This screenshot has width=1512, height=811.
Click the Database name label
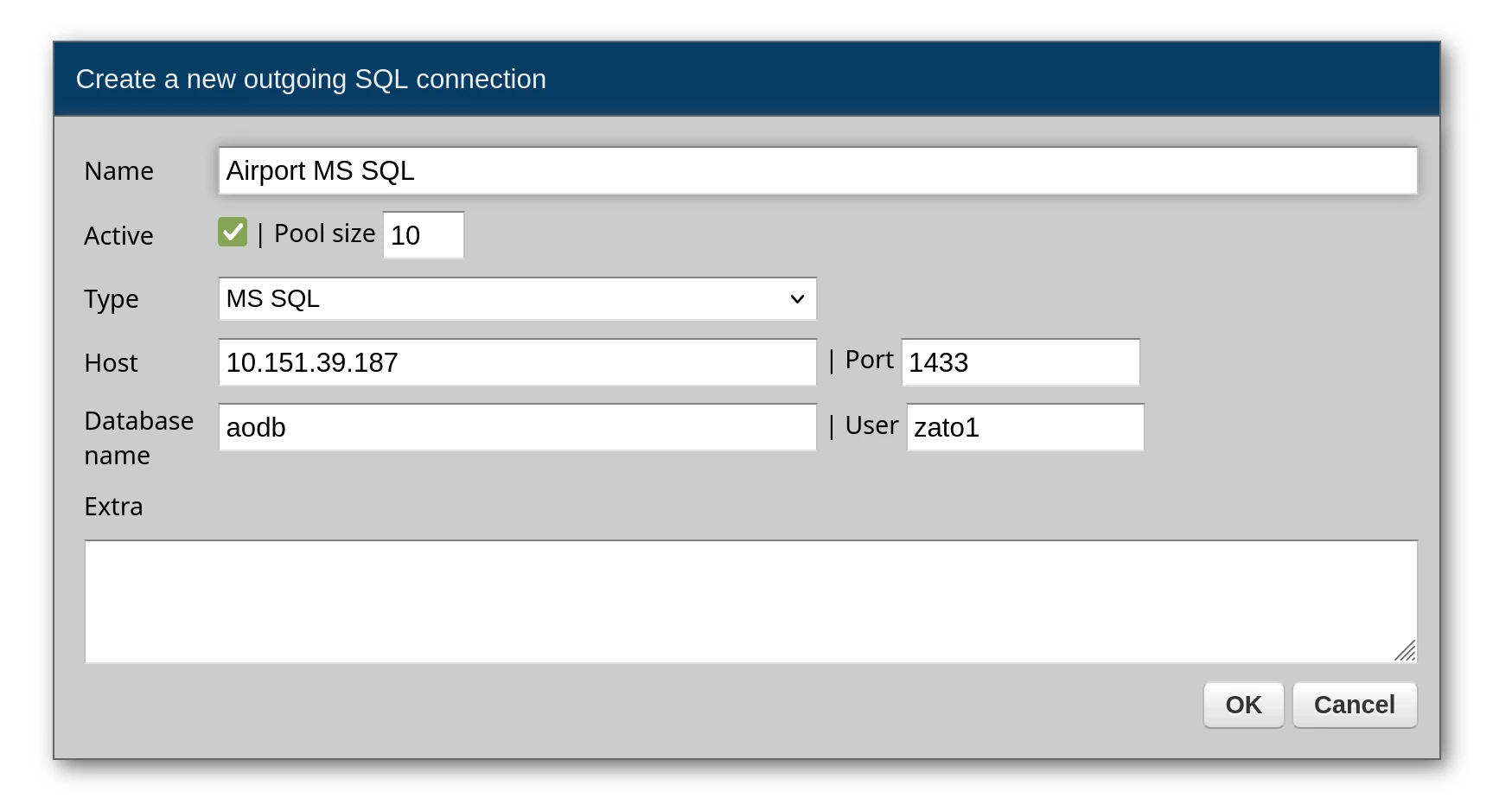[x=138, y=437]
